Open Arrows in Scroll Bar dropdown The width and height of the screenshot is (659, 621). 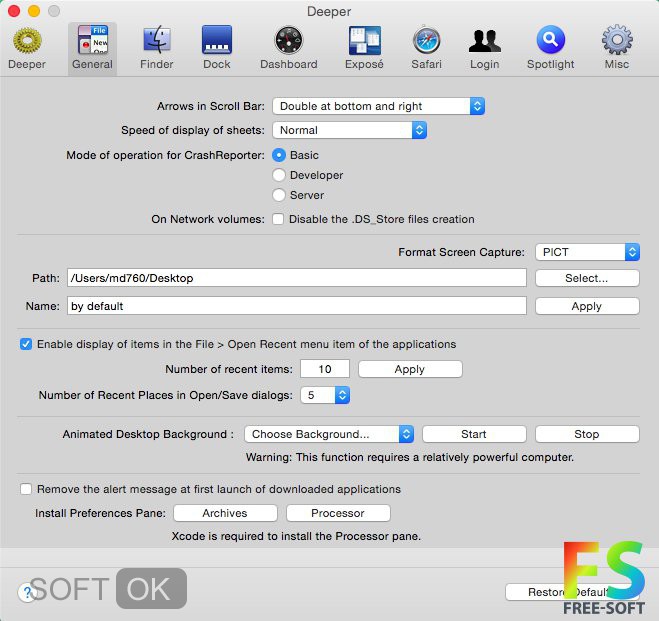coord(379,106)
